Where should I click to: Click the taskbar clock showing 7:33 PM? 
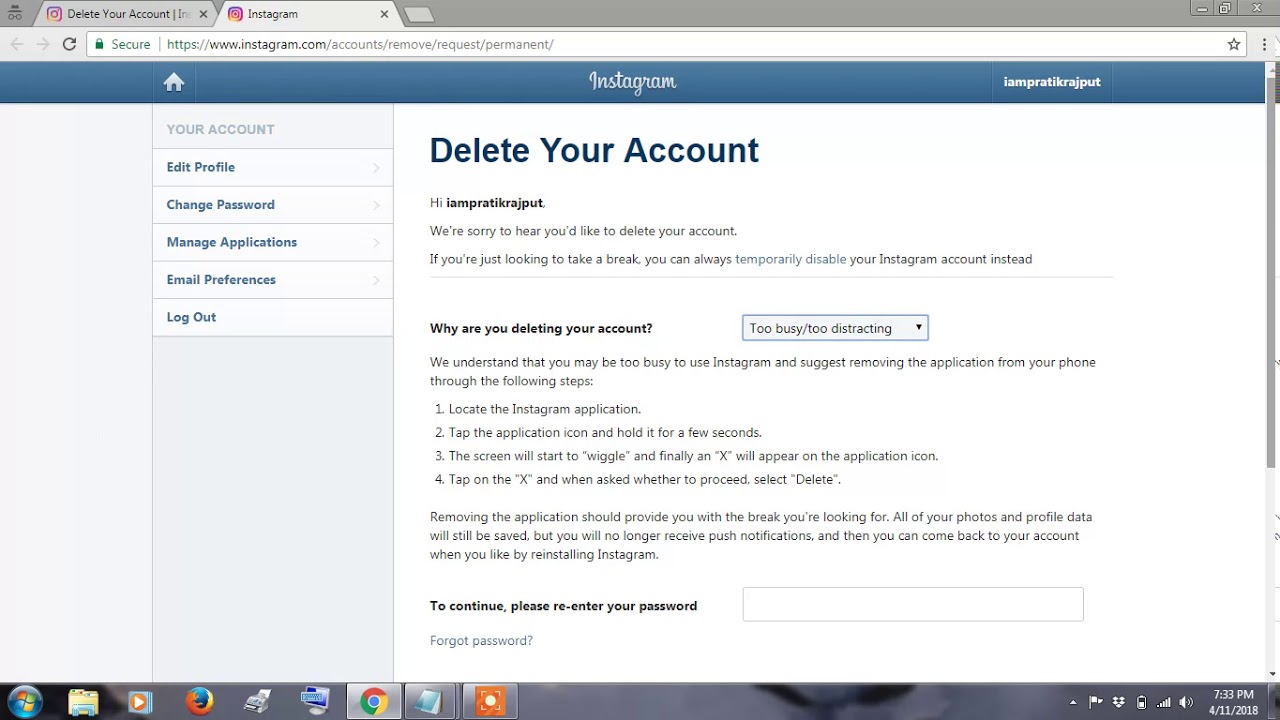click(1233, 702)
